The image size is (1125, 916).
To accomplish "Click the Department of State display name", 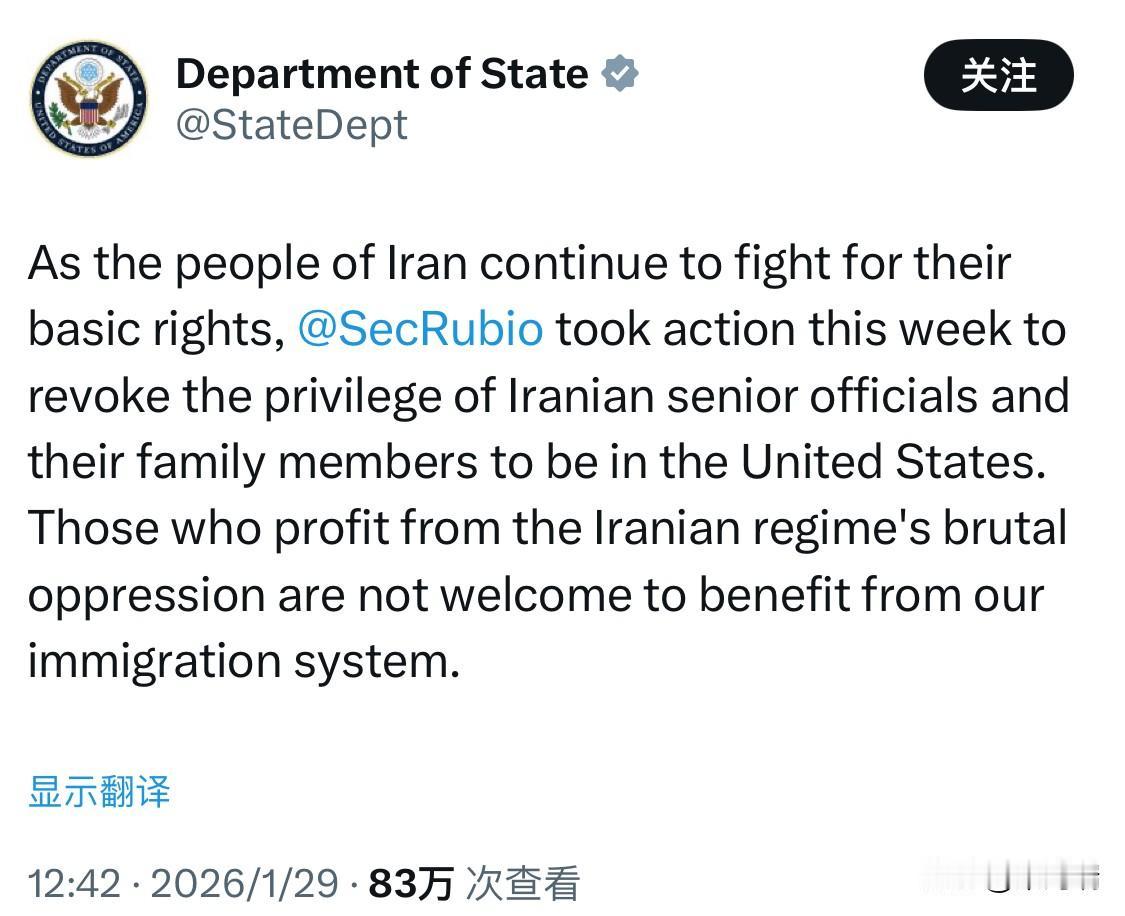I will pos(382,75).
